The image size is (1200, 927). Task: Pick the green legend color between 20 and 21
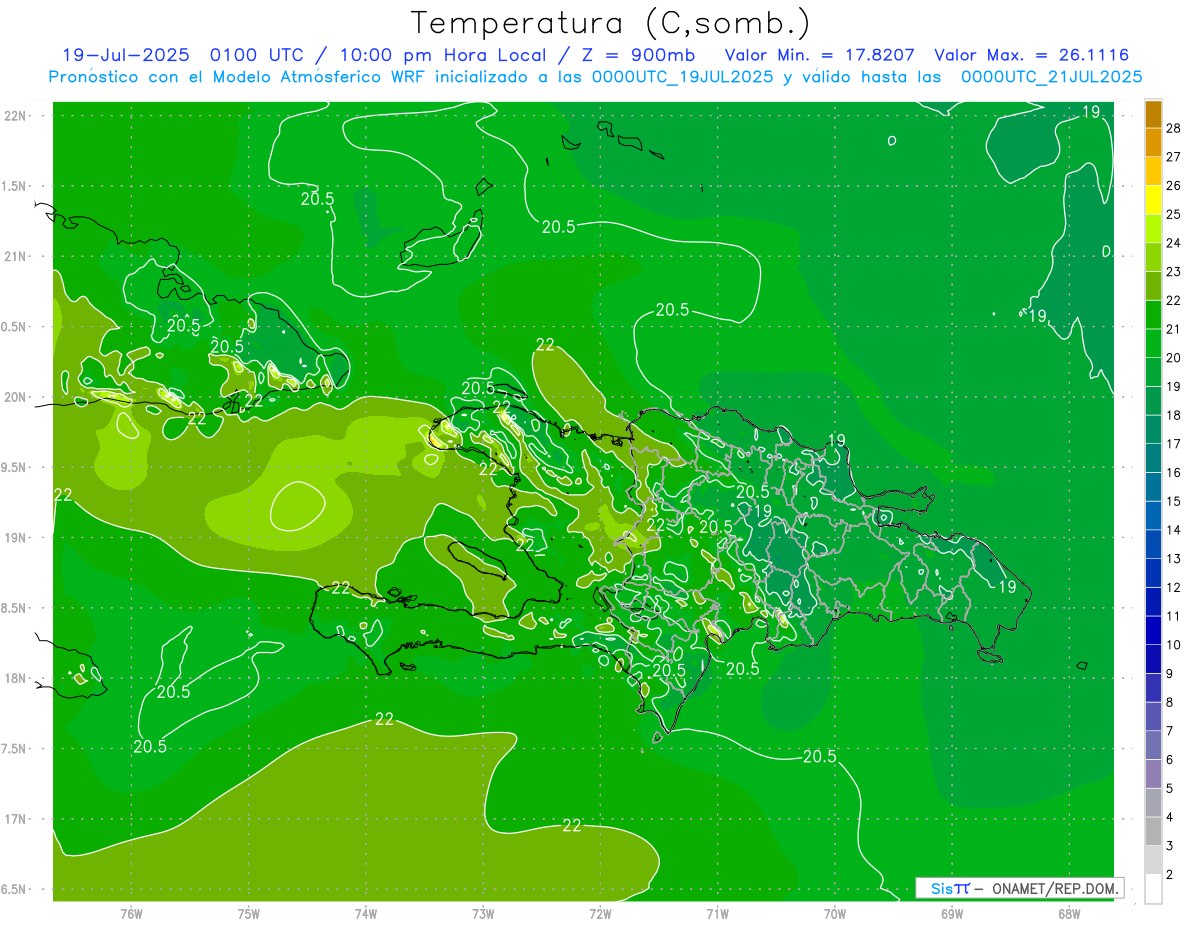[1153, 344]
